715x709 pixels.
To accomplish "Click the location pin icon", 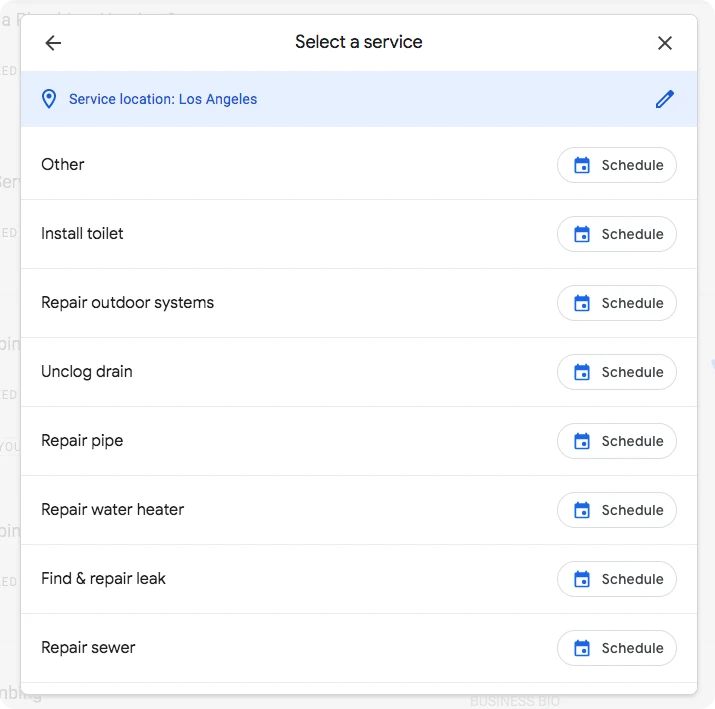I will (x=49, y=99).
